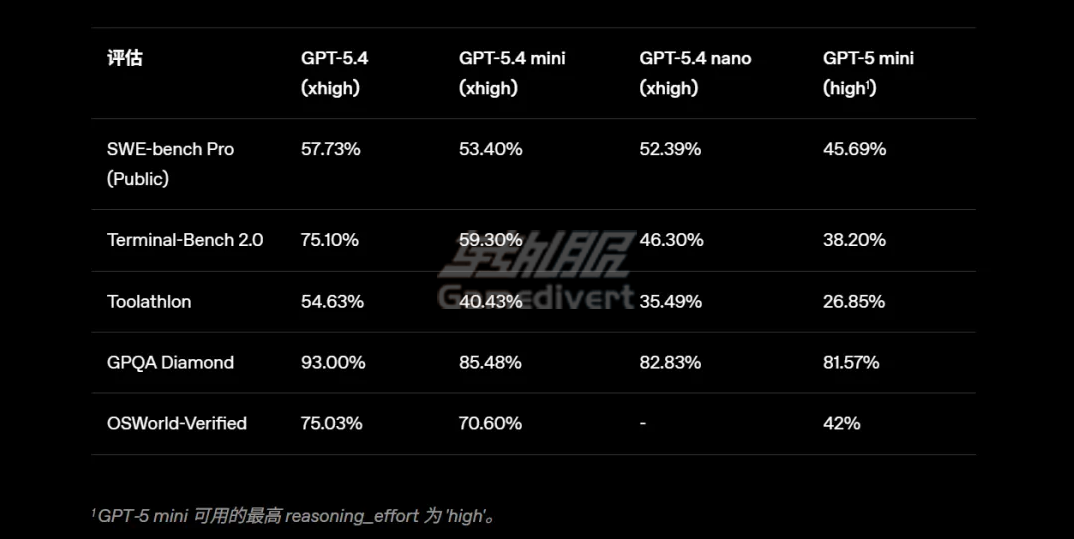Viewport: 1074px width, 539px height.
Task: Click the GPT-5.4 nano (xhigh) column header
Action: pos(695,73)
